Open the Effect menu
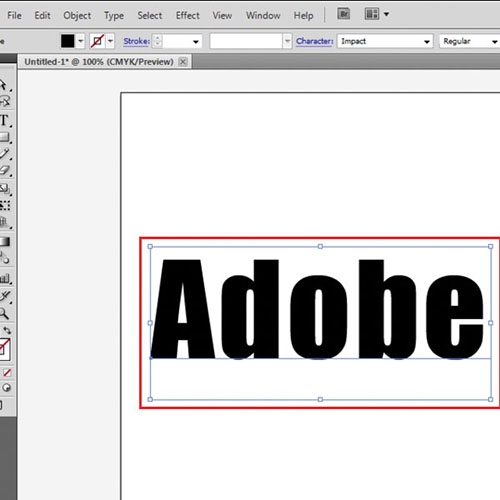 [188, 15]
